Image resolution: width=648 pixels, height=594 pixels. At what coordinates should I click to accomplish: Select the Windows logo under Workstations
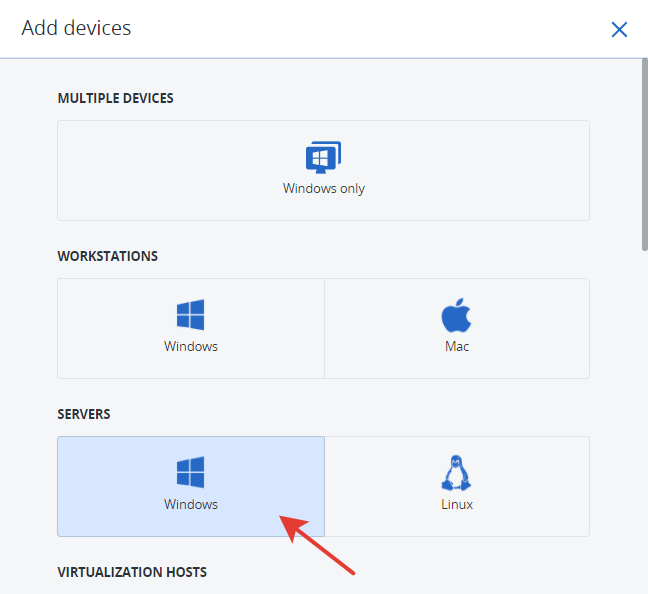point(191,315)
